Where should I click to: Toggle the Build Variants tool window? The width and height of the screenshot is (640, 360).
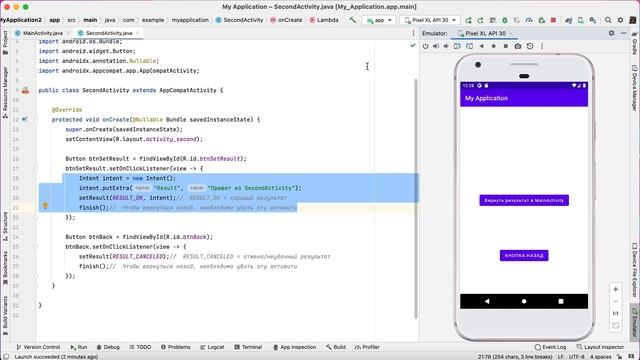tap(5, 316)
